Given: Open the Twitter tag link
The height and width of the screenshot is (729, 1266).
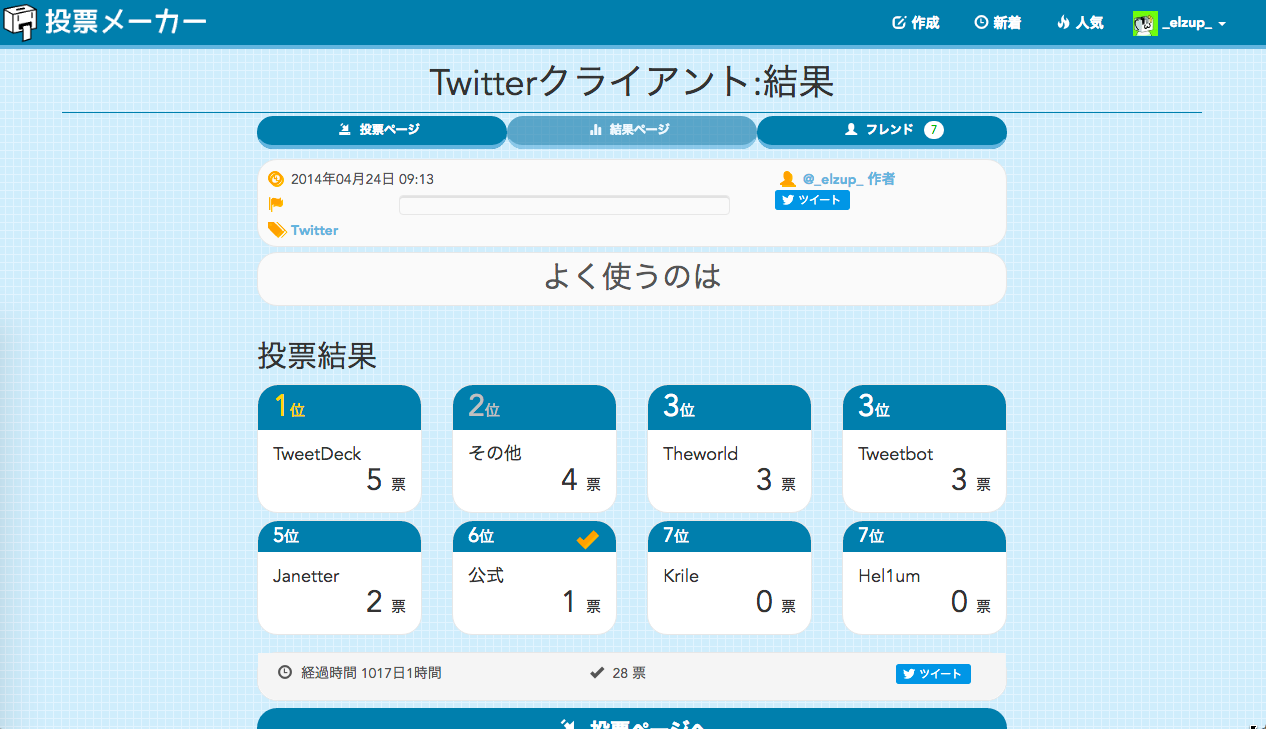Looking at the screenshot, I should (x=314, y=230).
